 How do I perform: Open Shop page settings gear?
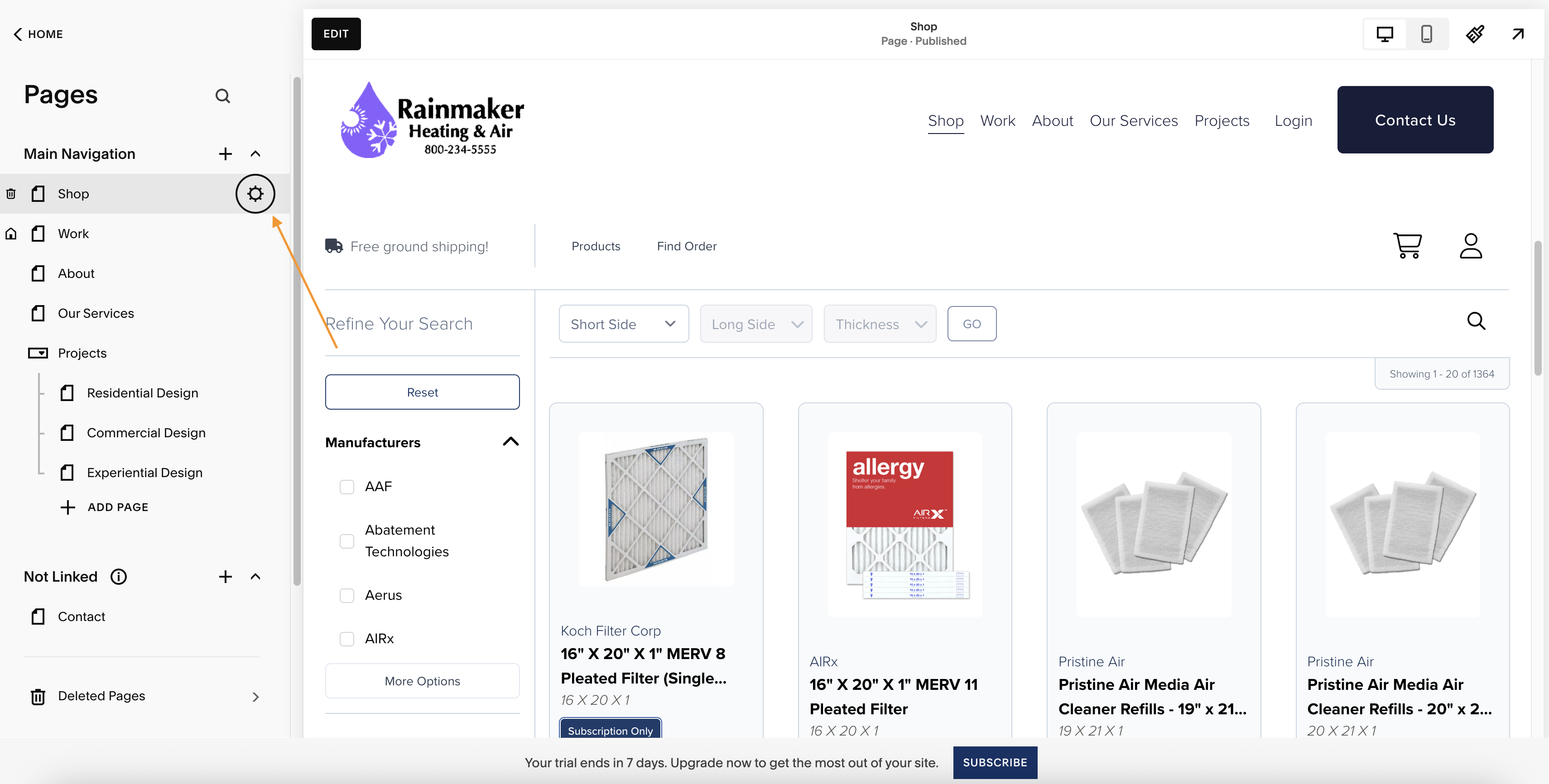[255, 193]
